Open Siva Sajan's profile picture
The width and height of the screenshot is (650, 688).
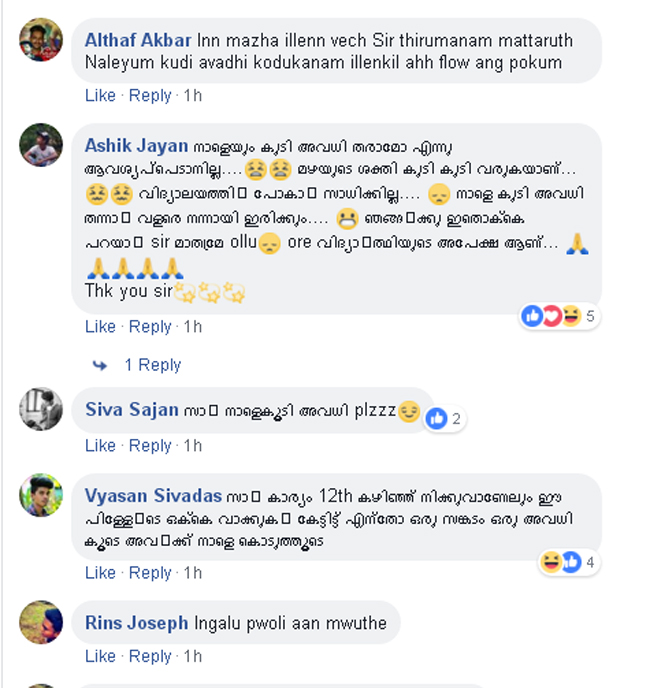(41, 409)
